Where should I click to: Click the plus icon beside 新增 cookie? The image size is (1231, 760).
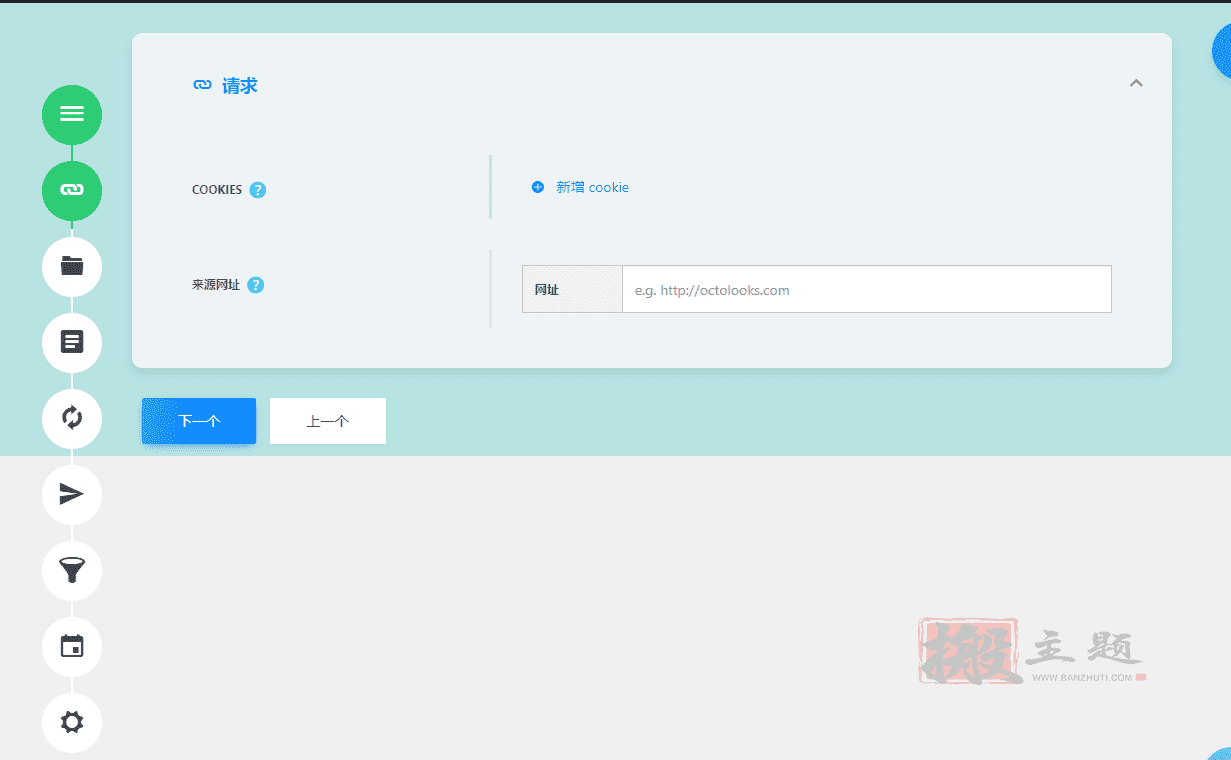click(538, 187)
